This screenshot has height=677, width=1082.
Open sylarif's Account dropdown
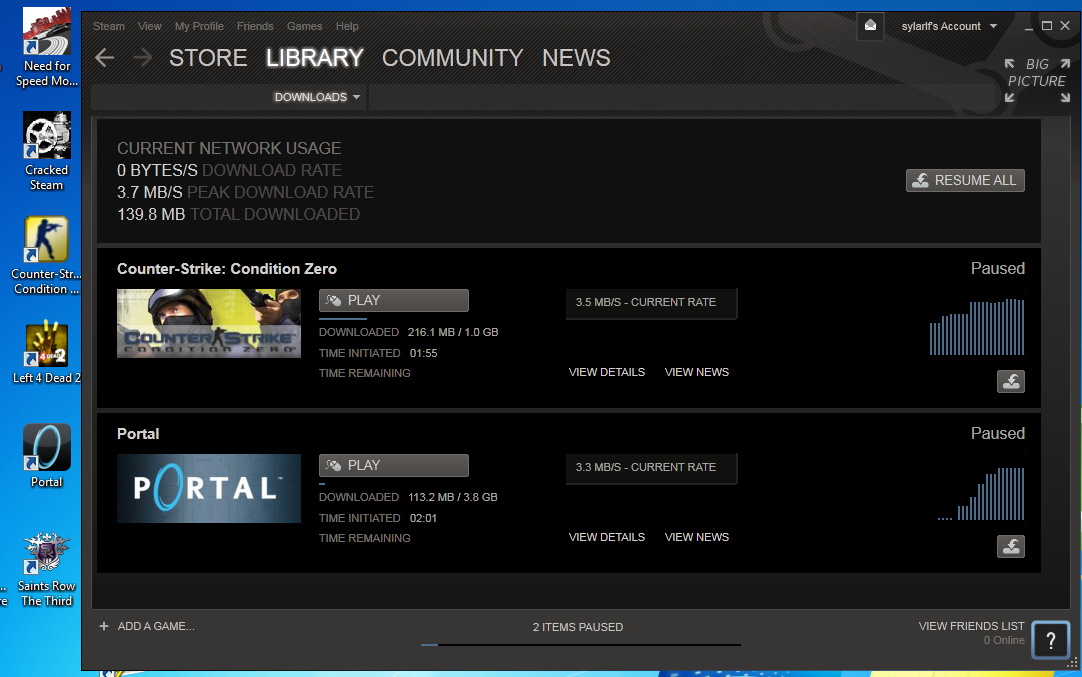tap(949, 26)
